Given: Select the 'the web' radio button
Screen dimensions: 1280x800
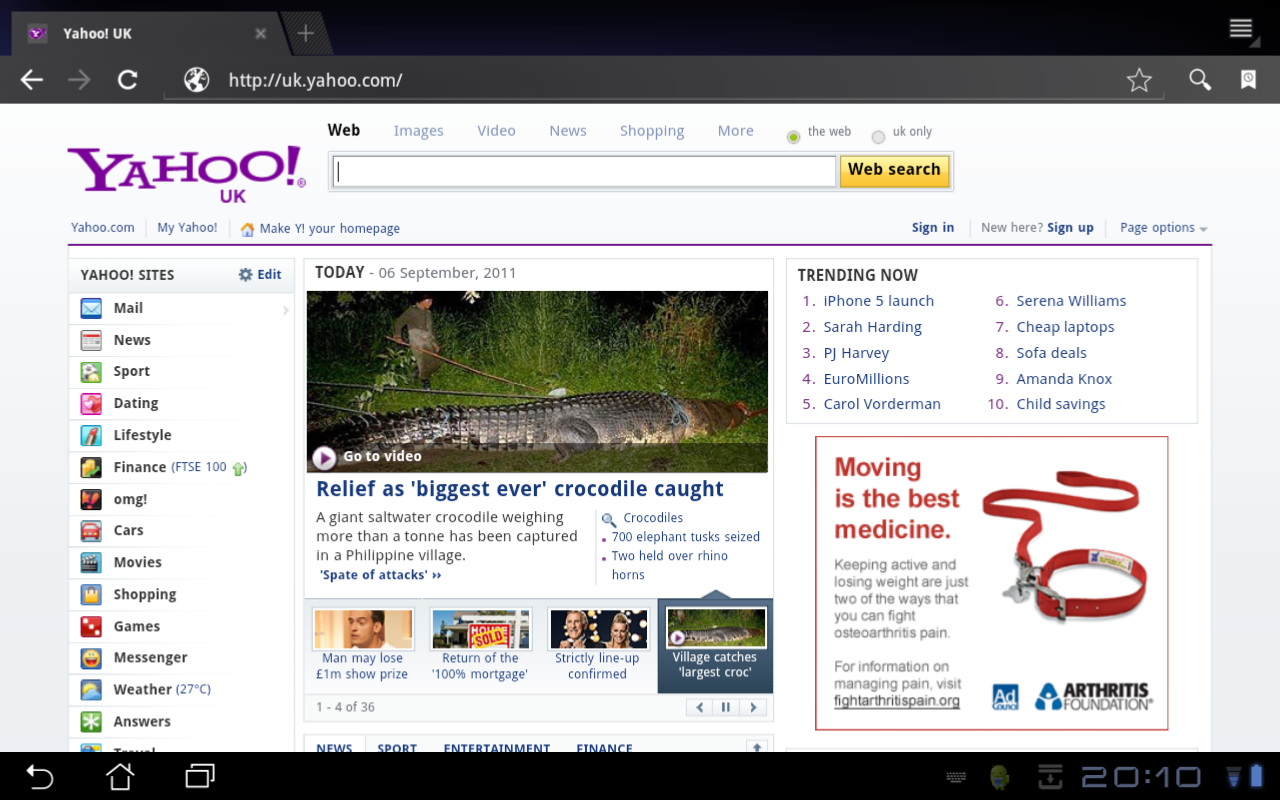Looking at the screenshot, I should coord(794,137).
